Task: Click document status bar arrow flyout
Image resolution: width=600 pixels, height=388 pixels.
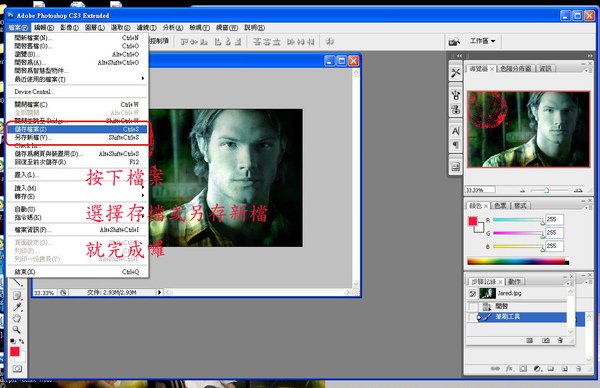Action: click(160, 292)
